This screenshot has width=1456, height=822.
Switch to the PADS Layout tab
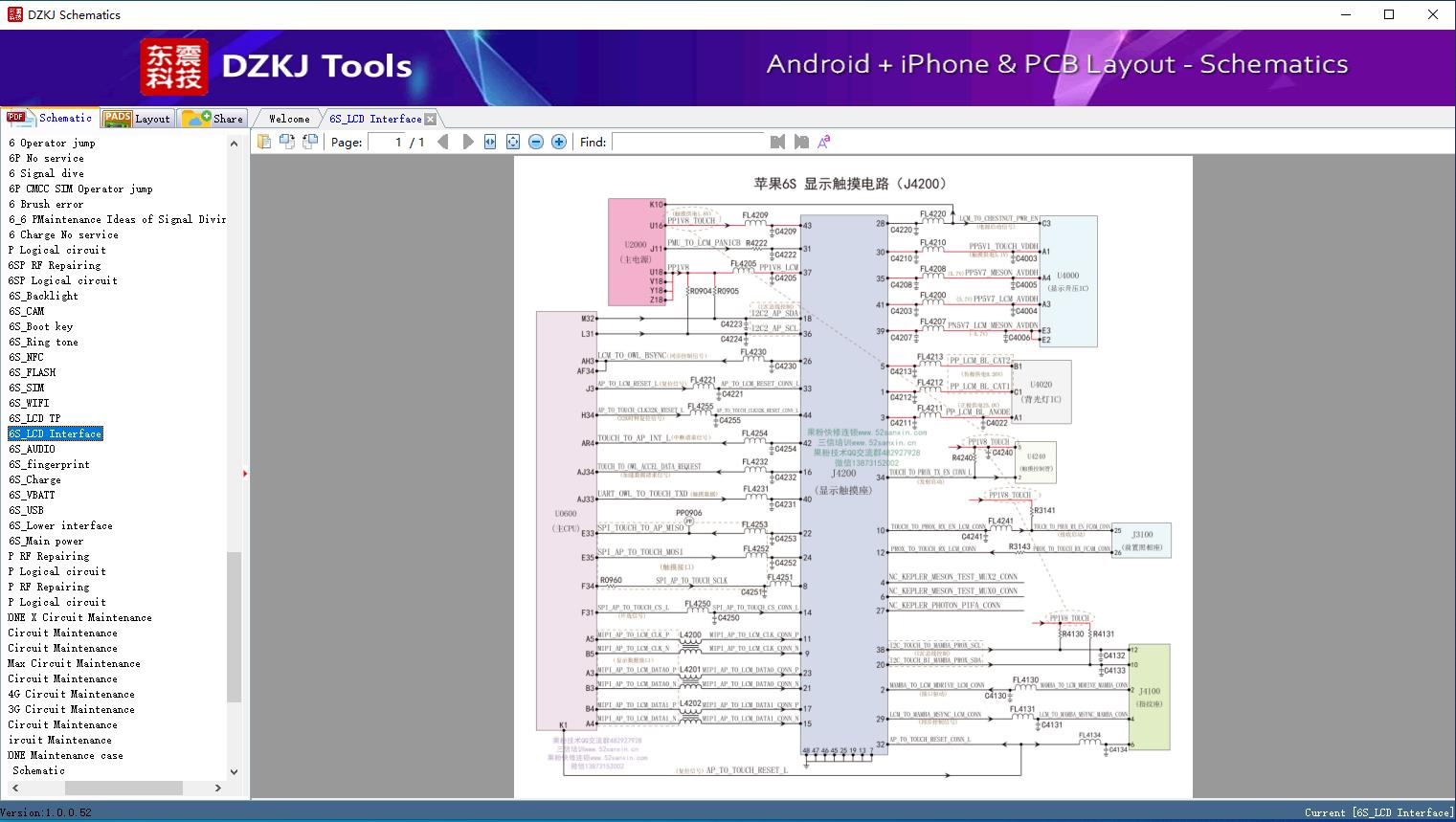(x=137, y=119)
